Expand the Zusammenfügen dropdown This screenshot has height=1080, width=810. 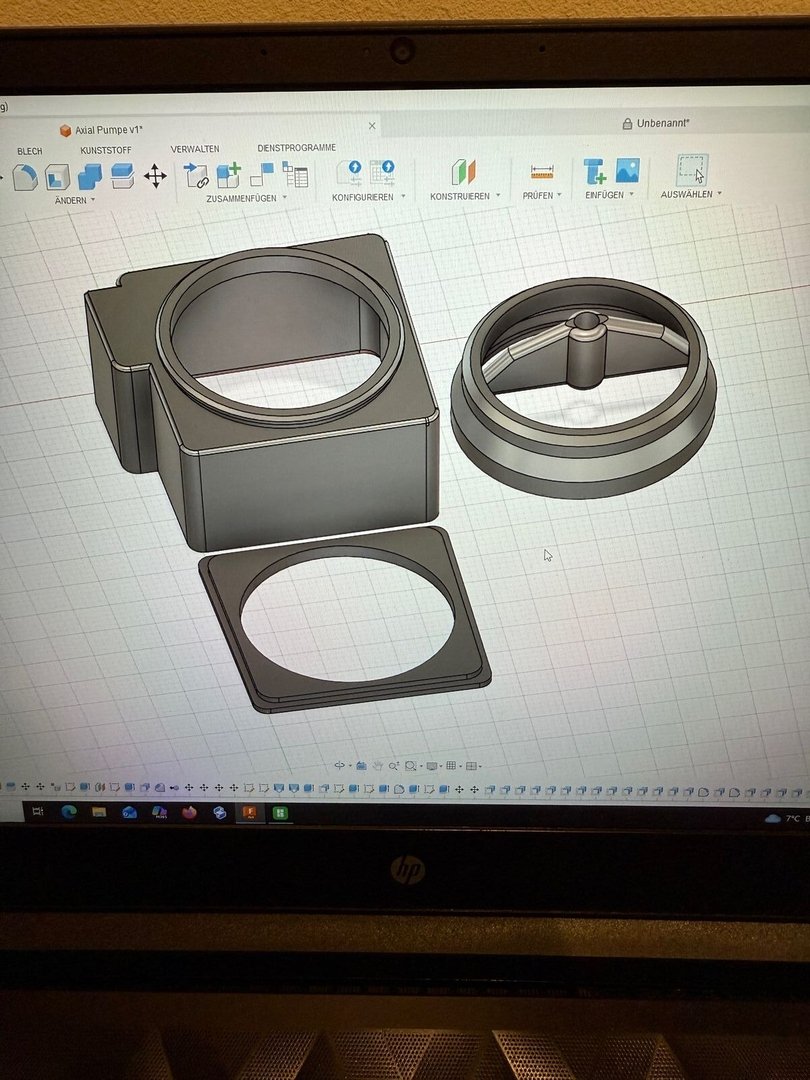coord(245,198)
